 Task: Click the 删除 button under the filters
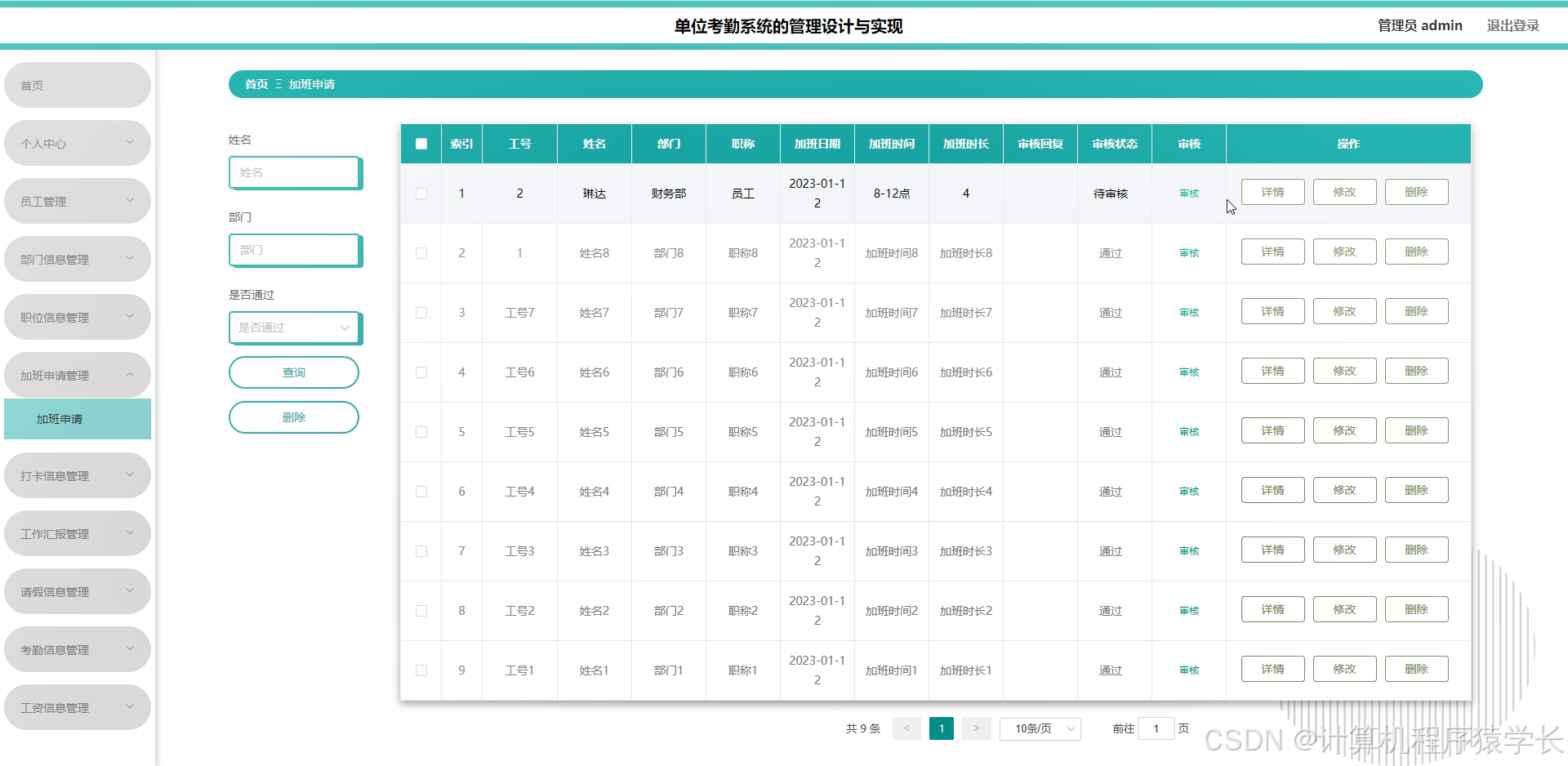click(x=294, y=417)
